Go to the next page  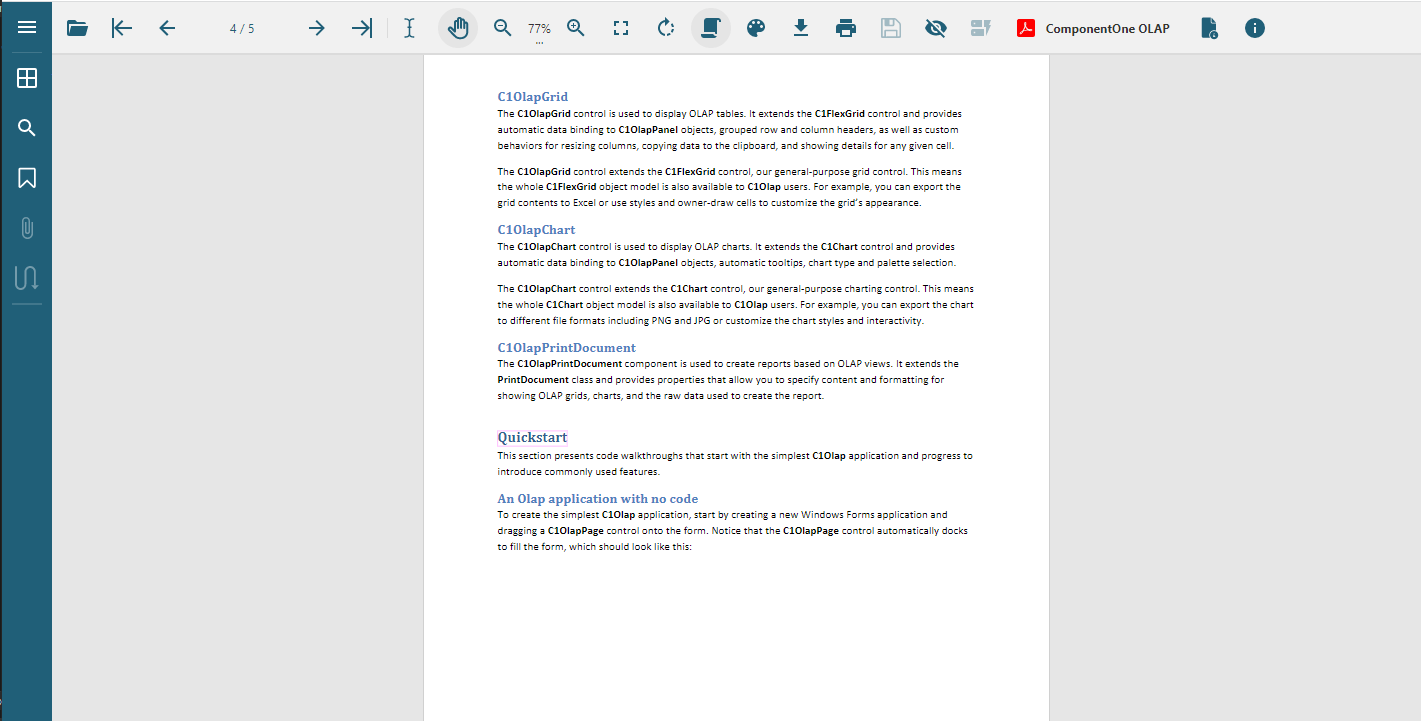tap(316, 28)
